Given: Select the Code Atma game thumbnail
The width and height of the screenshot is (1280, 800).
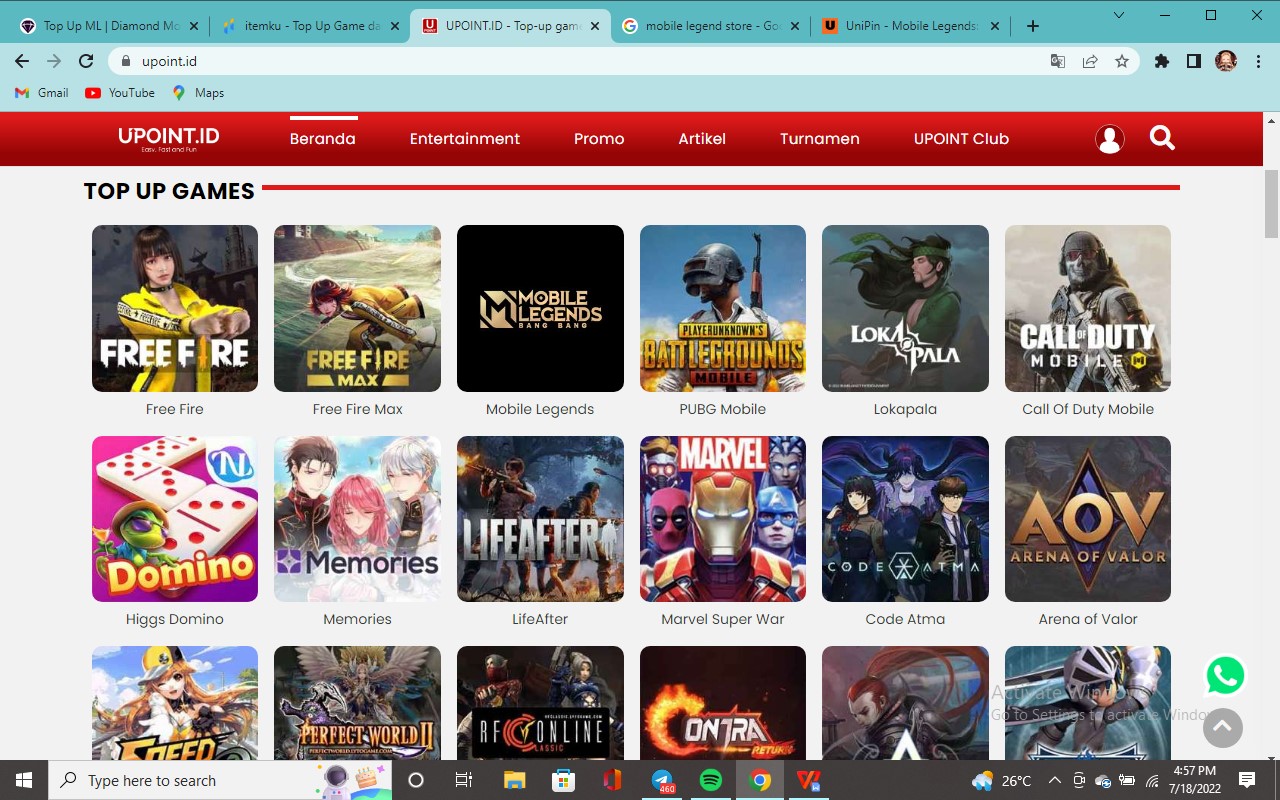Looking at the screenshot, I should (905, 519).
